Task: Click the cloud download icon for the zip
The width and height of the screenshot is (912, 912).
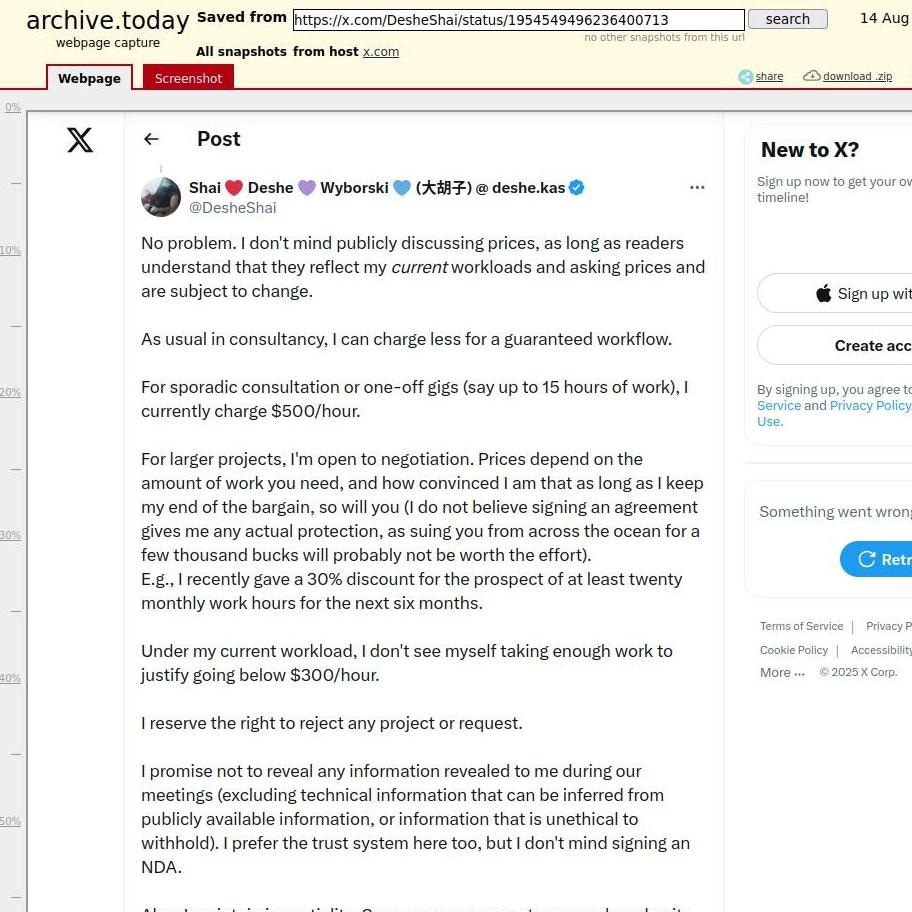Action: point(811,75)
